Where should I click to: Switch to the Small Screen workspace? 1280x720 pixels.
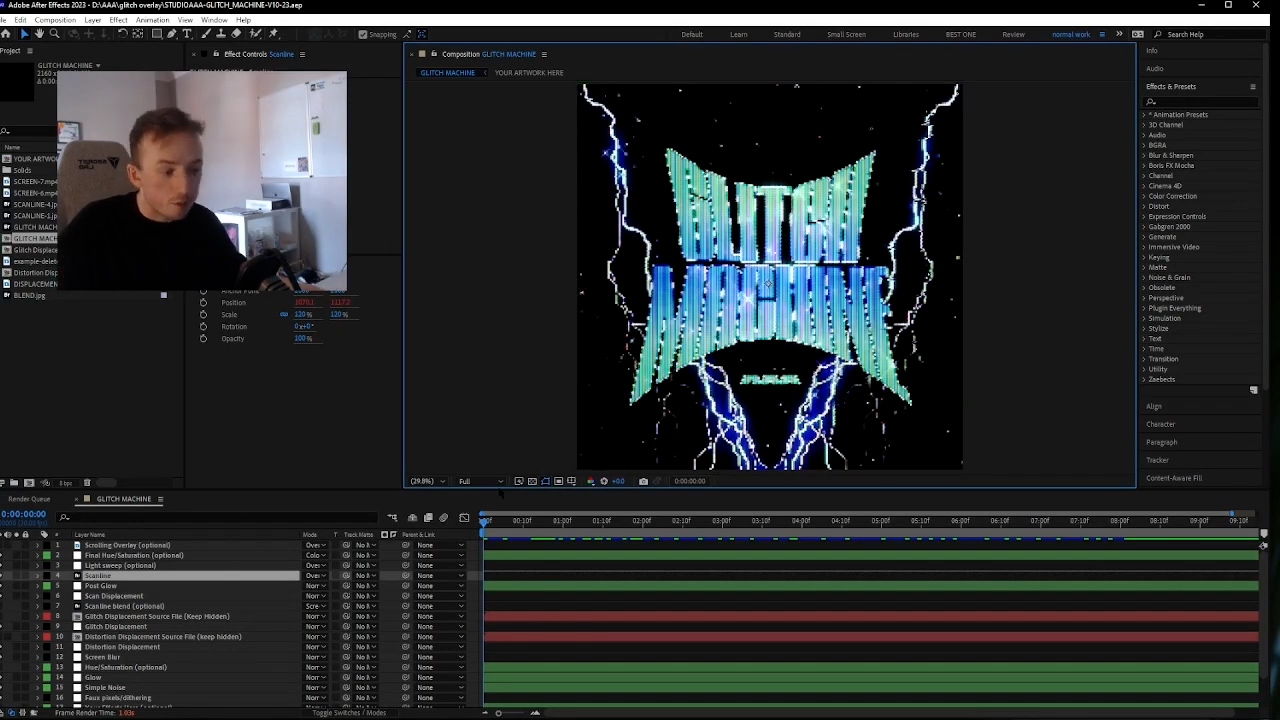846,34
